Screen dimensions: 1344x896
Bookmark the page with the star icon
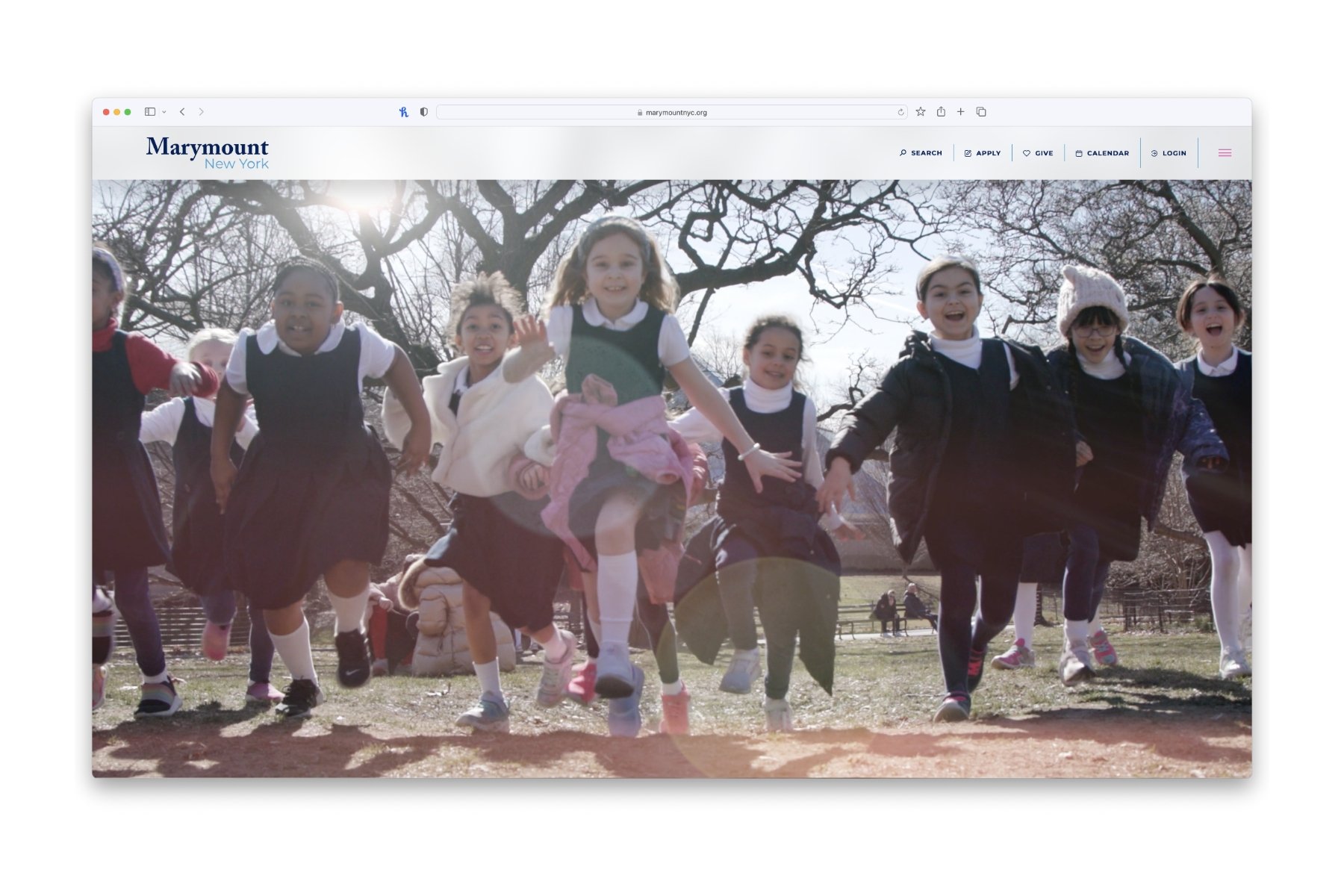[921, 112]
